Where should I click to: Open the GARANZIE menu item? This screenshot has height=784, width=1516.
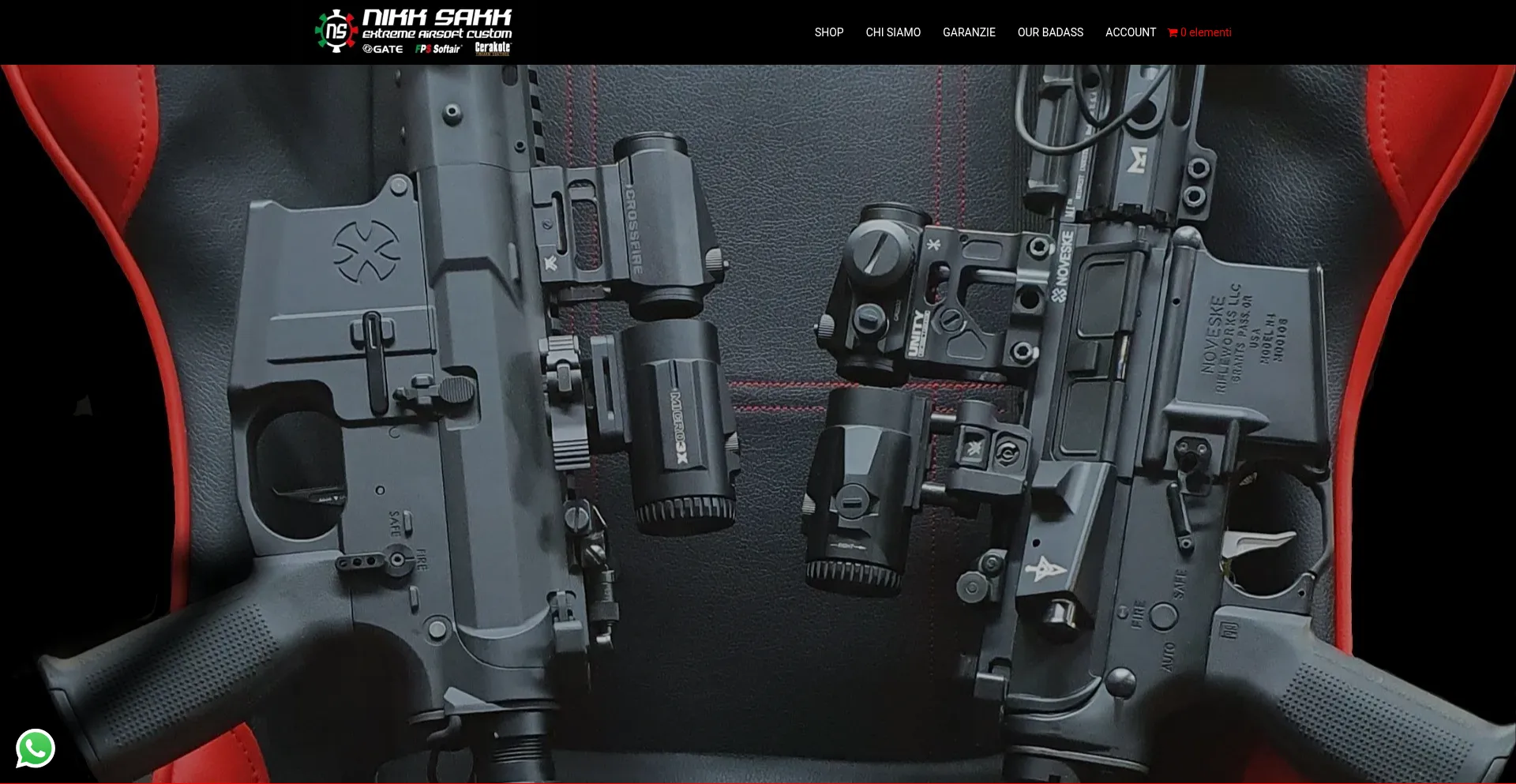[x=969, y=32]
